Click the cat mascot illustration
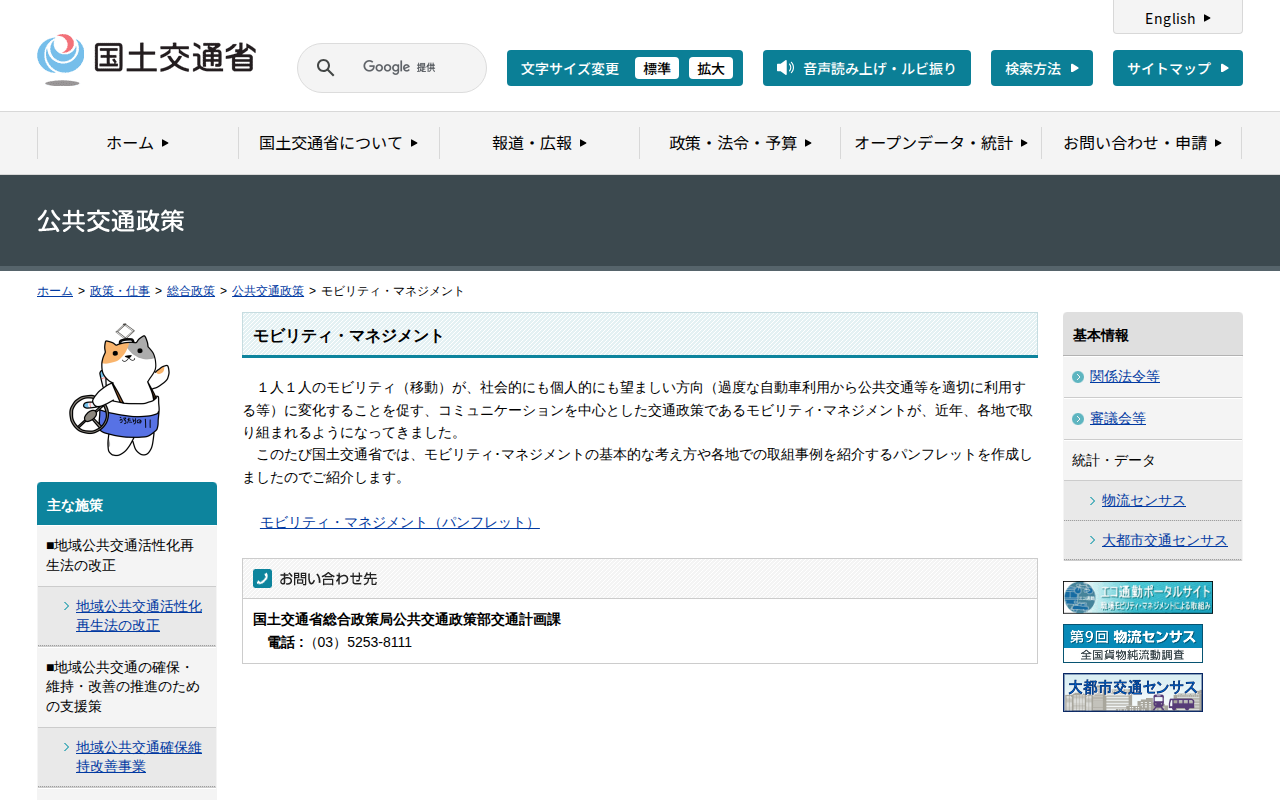The height and width of the screenshot is (800, 1280). click(x=122, y=392)
